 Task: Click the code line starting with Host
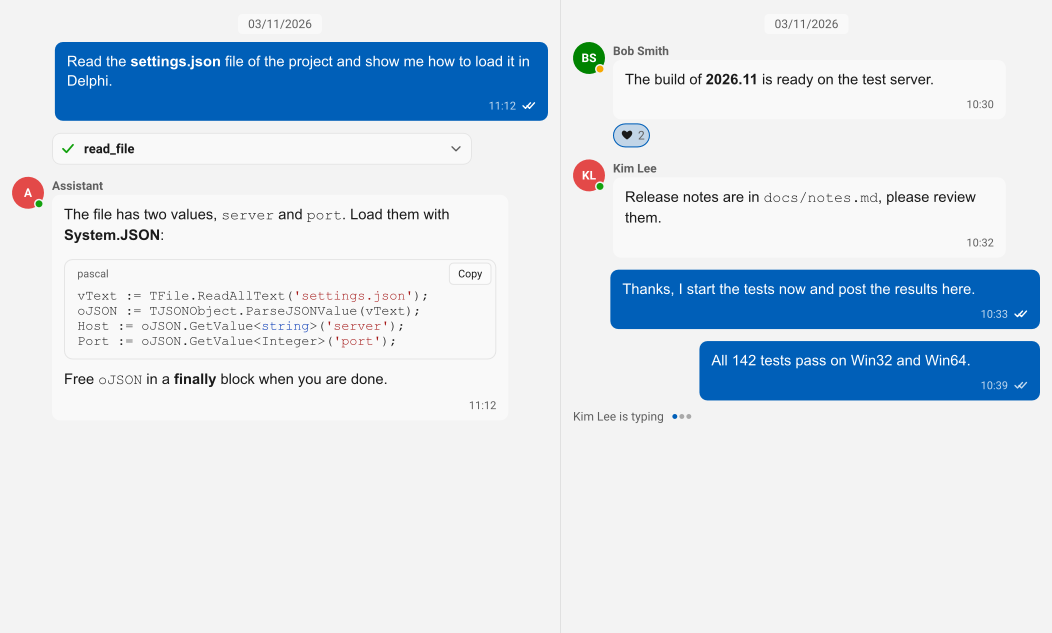(241, 326)
